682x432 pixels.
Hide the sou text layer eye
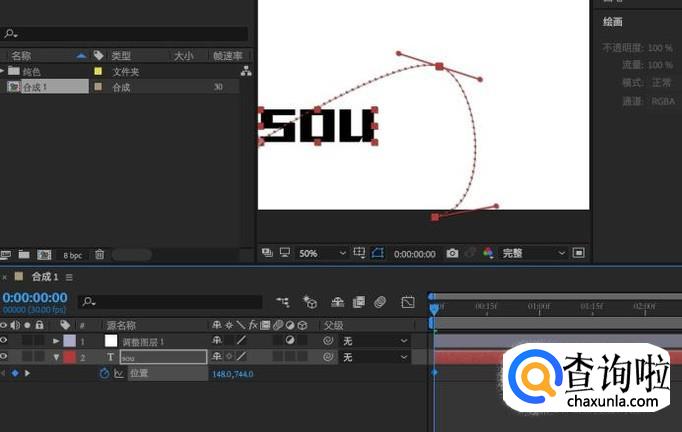[6, 357]
